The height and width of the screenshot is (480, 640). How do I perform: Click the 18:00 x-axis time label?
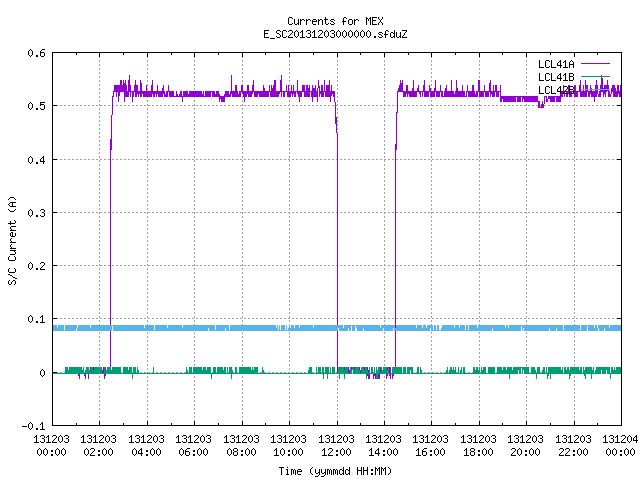(478, 452)
